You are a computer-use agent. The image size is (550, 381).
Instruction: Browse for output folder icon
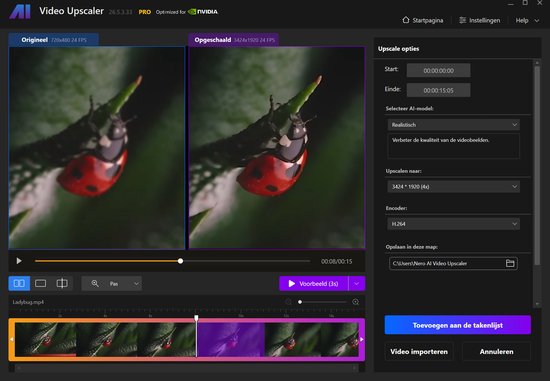[510, 263]
